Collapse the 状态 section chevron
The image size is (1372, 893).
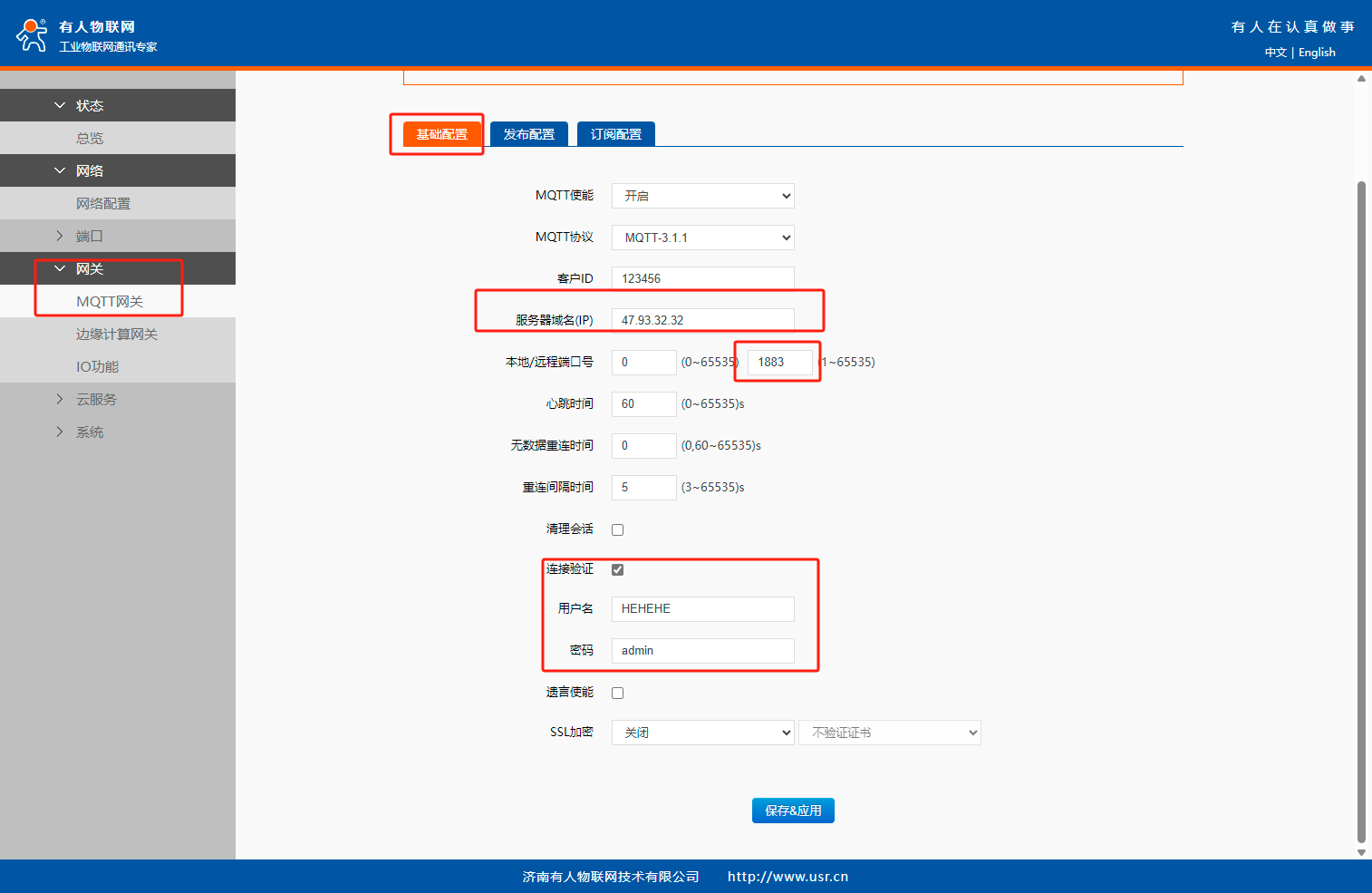60,105
